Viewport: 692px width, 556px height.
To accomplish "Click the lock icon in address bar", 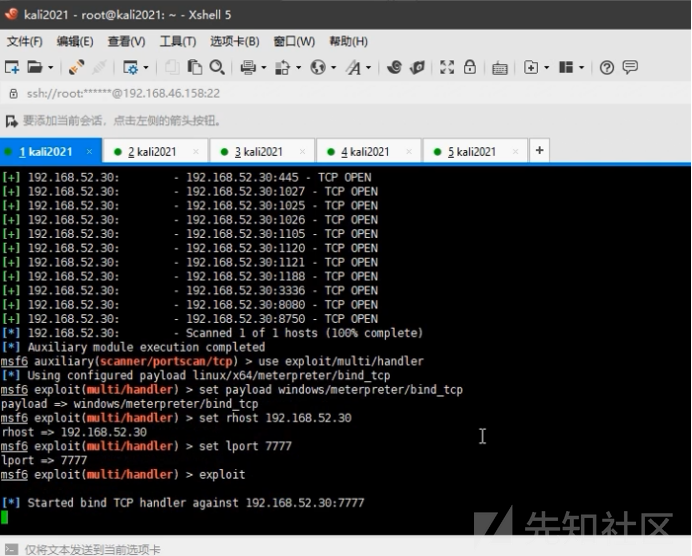I will click(14, 94).
